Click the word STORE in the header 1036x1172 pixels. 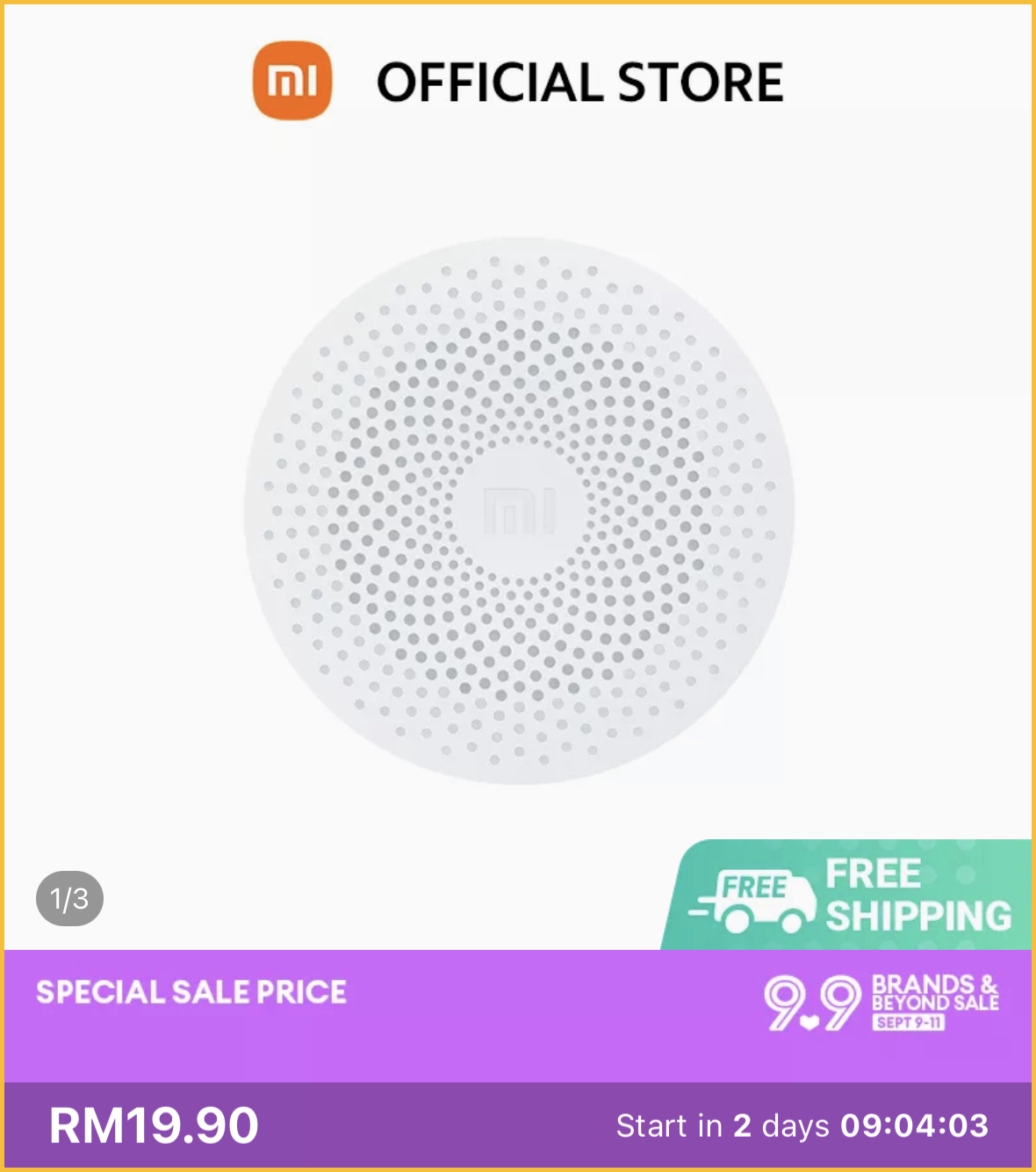(701, 83)
